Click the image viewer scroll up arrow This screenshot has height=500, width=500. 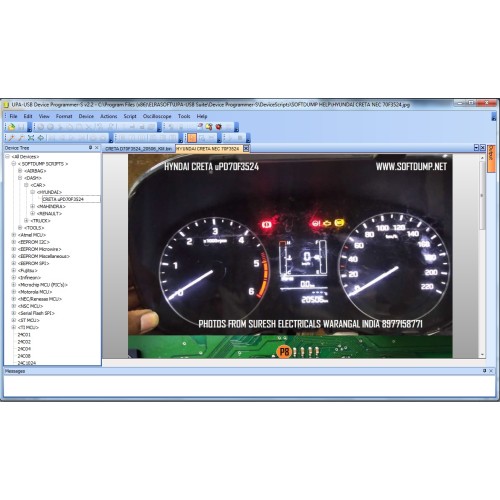coord(482,157)
